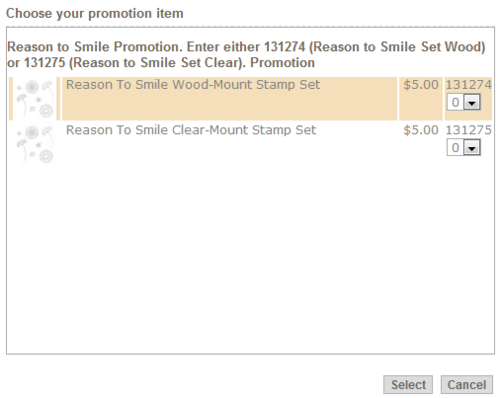Confirm choice with the Select button
This screenshot has width=500, height=398.
coord(408,385)
